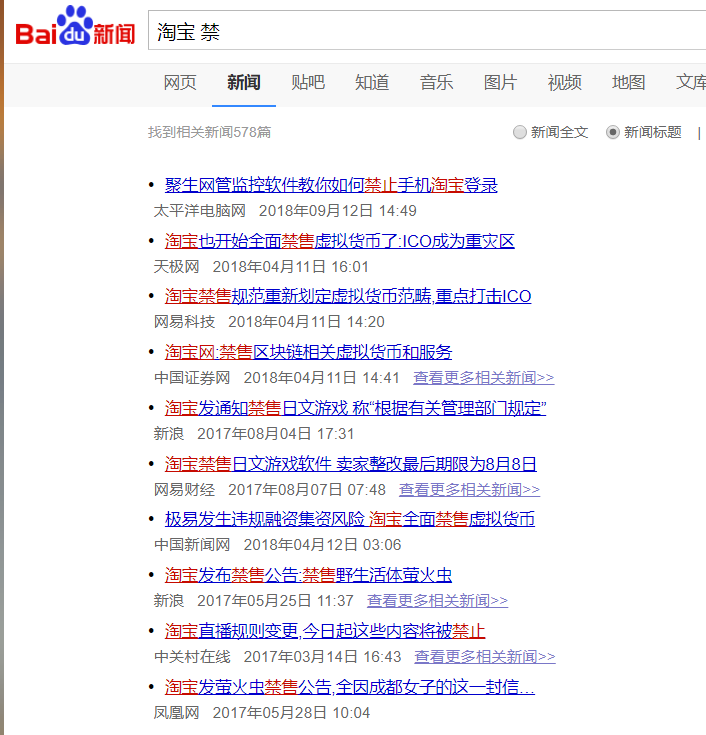Click source text 凤凰网 2017年05月28日 10:04
The height and width of the screenshot is (735, 706).
coord(262,713)
